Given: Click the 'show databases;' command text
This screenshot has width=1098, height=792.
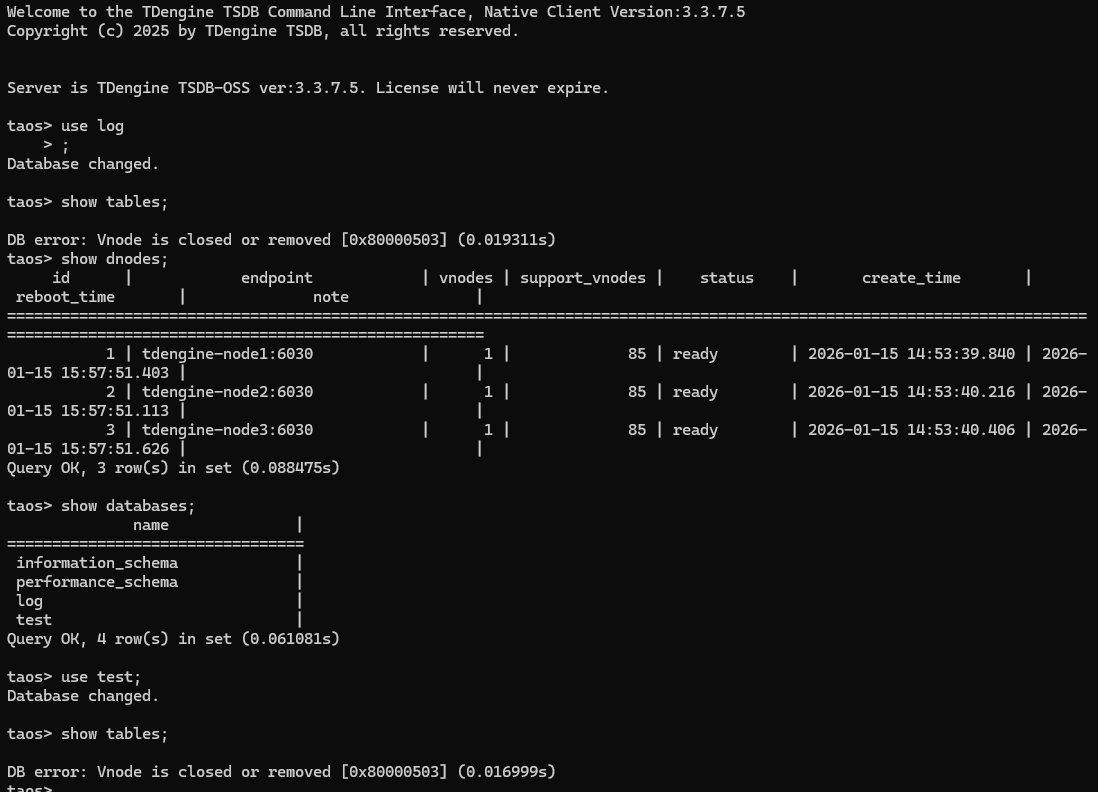Looking at the screenshot, I should point(128,506).
